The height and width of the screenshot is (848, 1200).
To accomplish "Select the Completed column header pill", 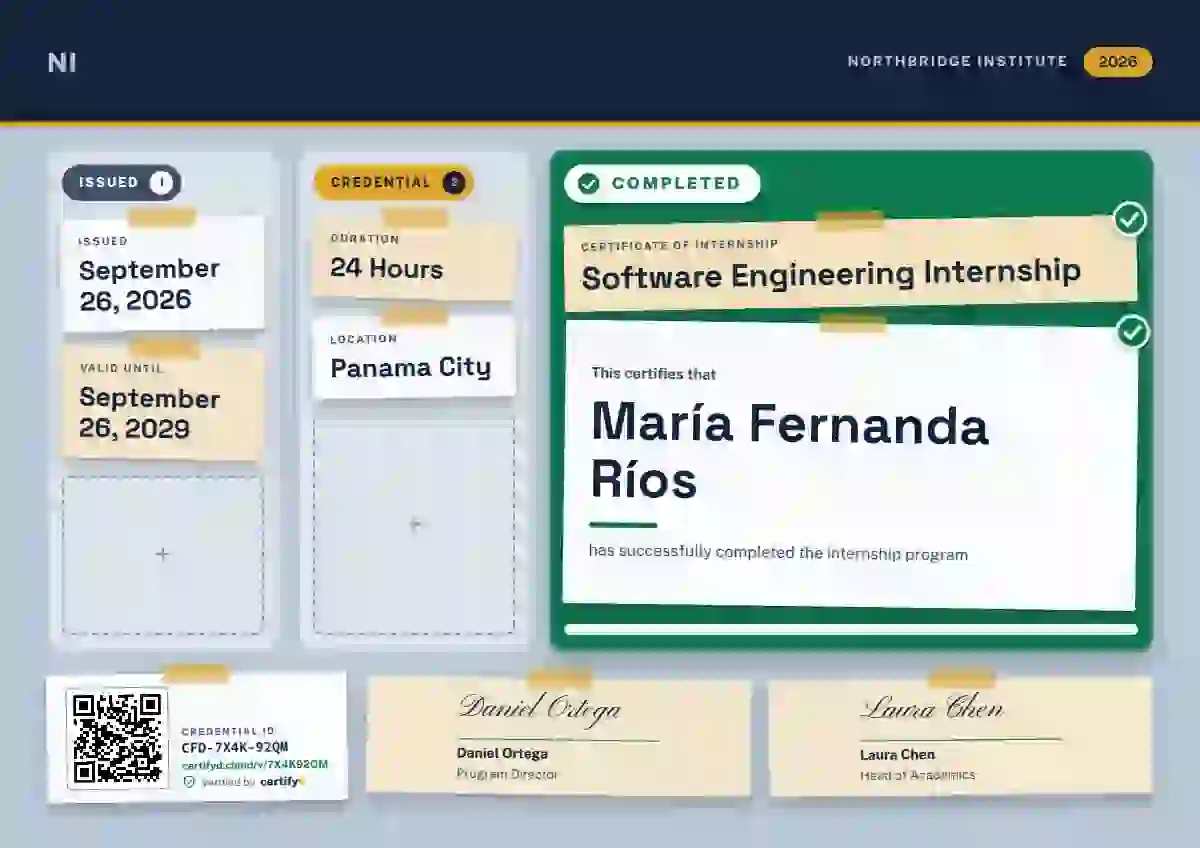I will coord(662,184).
